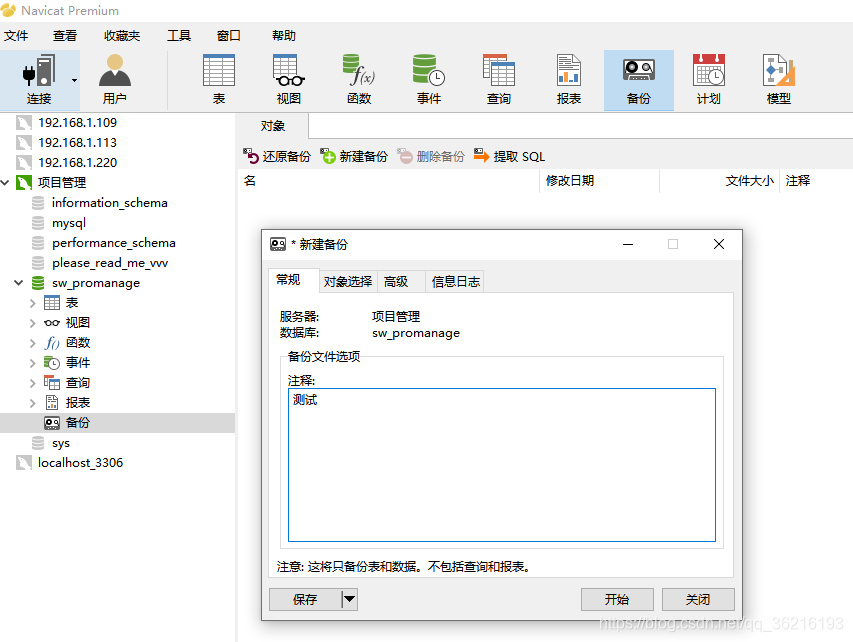Click the Connection (连接) toolbar icon
Screen dimensions: 853x642
click(39, 80)
